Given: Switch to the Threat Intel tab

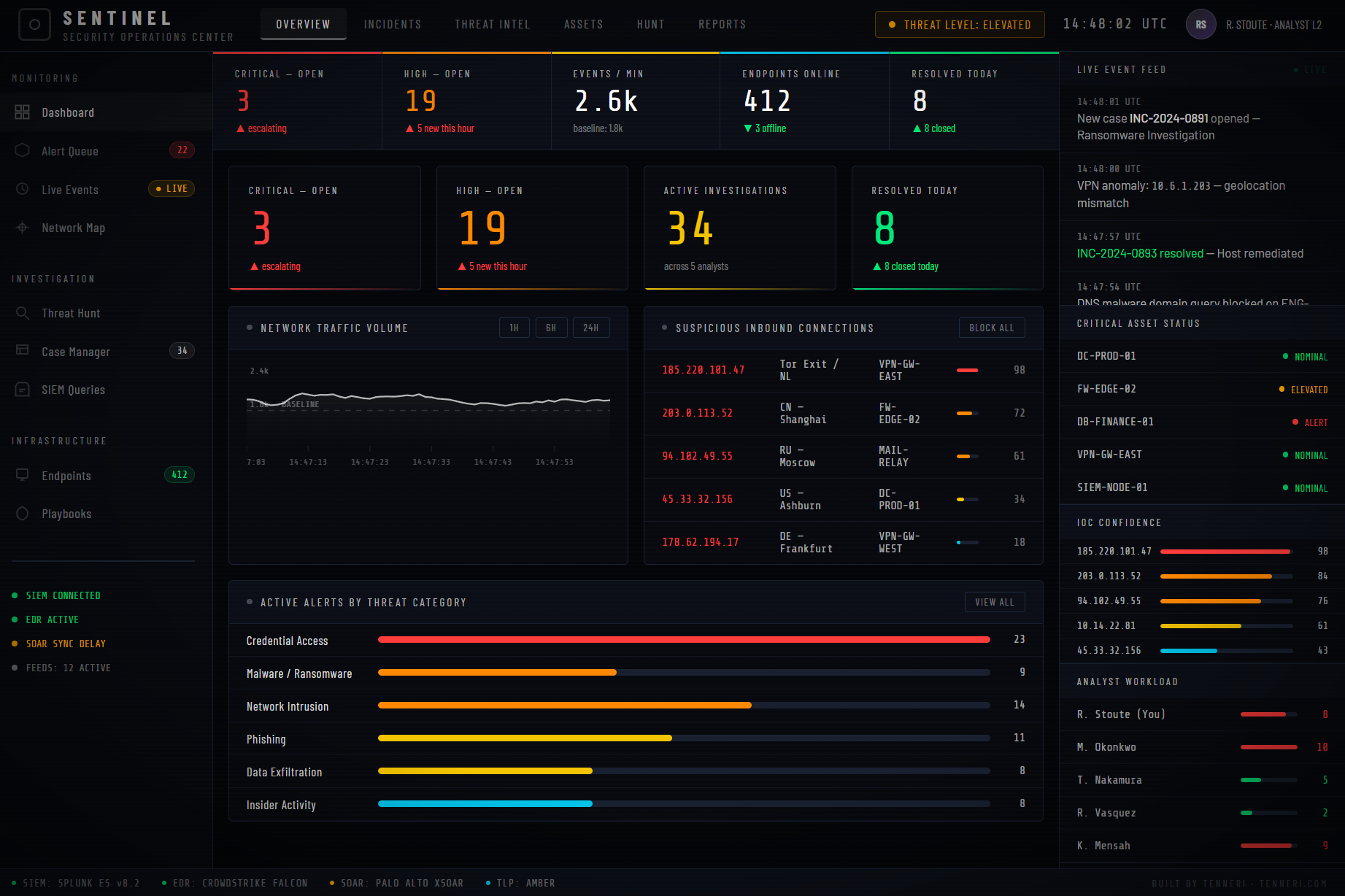Looking at the screenshot, I should click(493, 25).
